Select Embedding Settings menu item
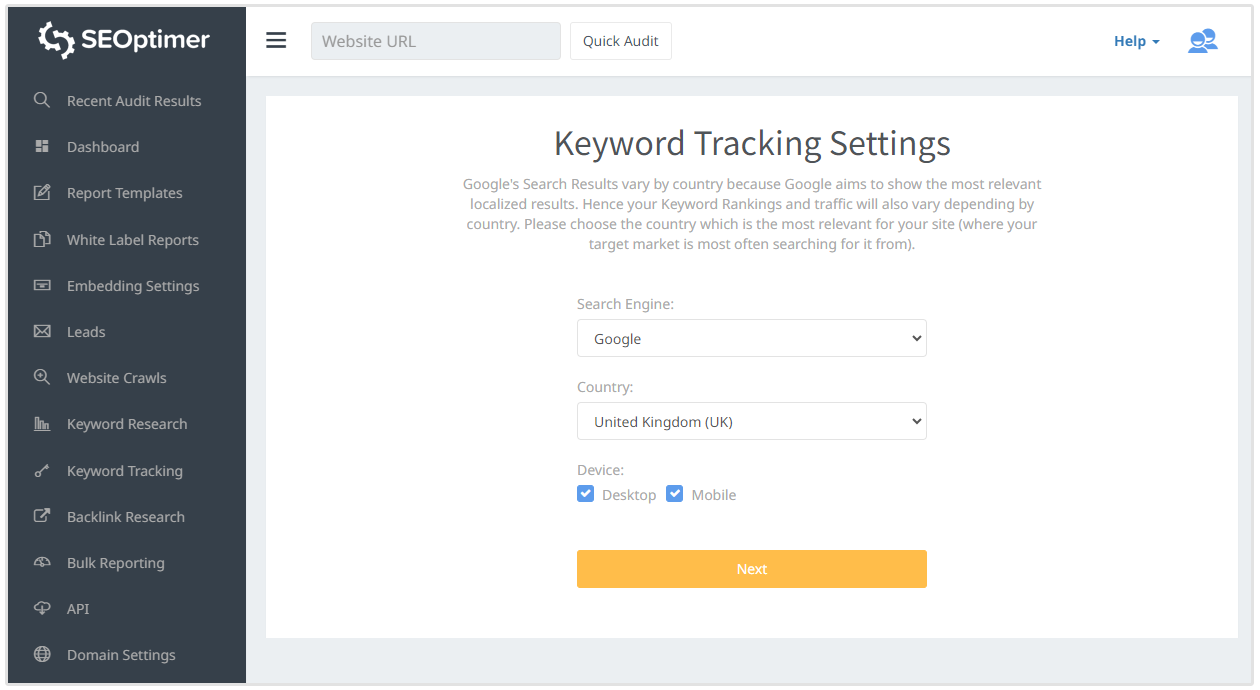Image resolution: width=1260 pixels, height=690 pixels. [132, 286]
